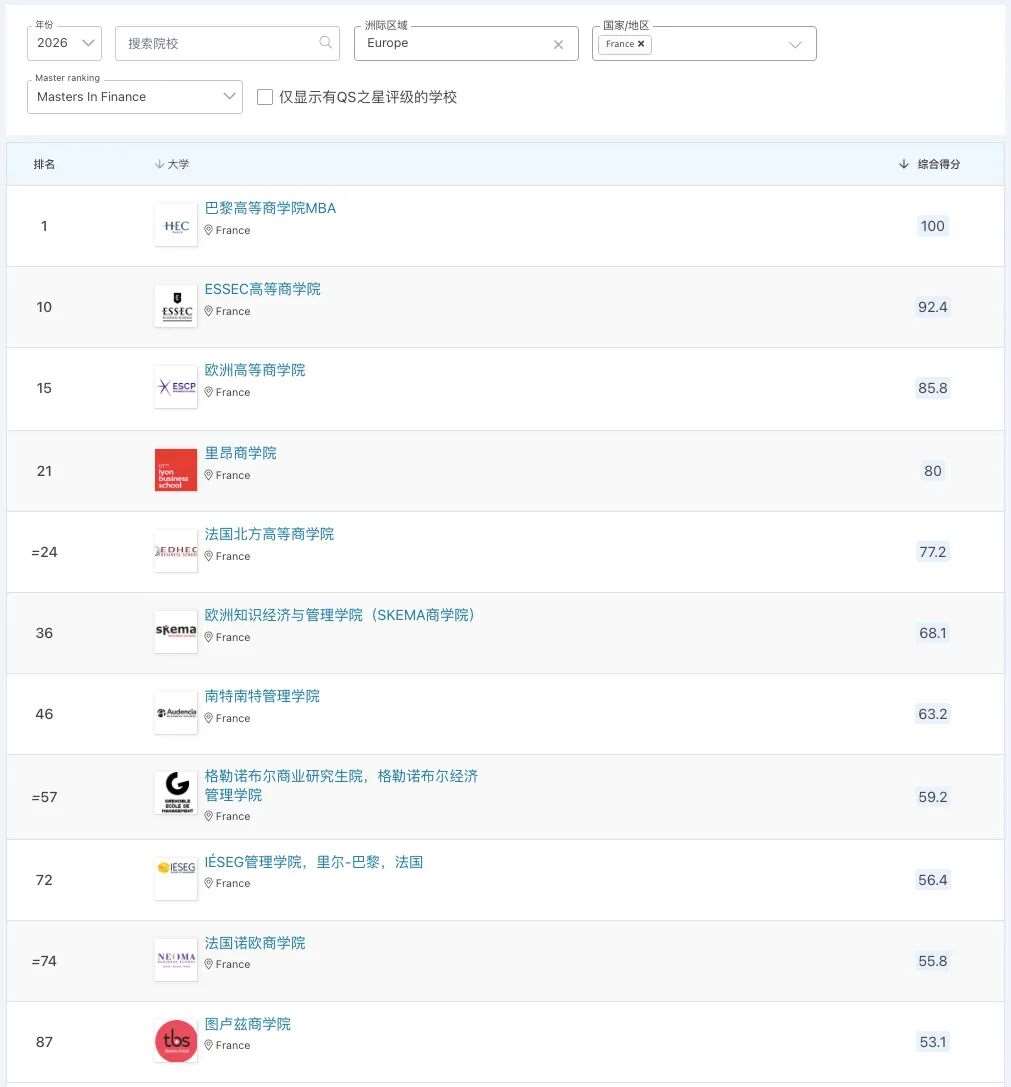Click the red Lyon business school logo

pyautogui.click(x=176, y=470)
